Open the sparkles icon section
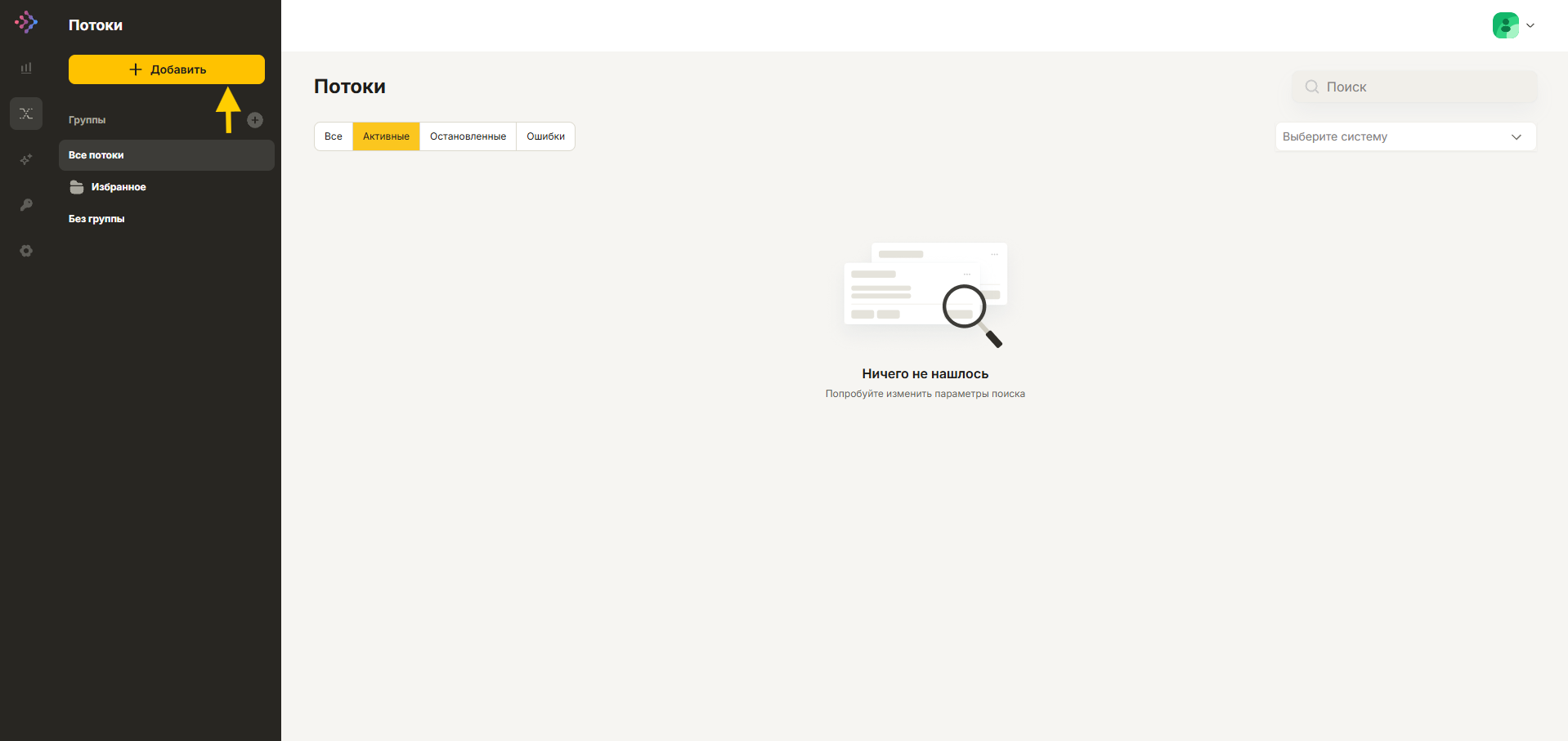This screenshot has width=1568, height=741. [x=26, y=159]
